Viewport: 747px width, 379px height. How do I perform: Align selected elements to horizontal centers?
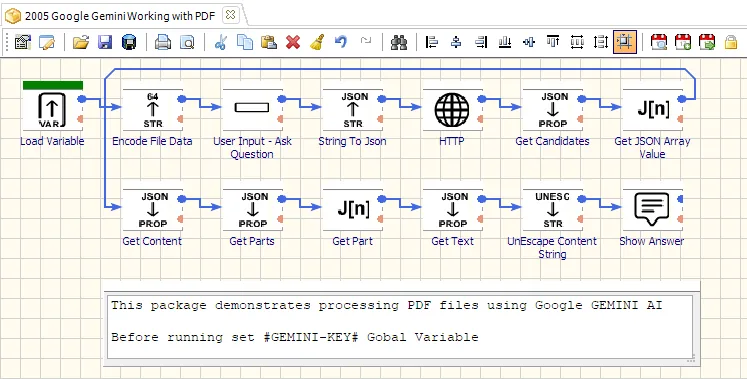[456, 42]
